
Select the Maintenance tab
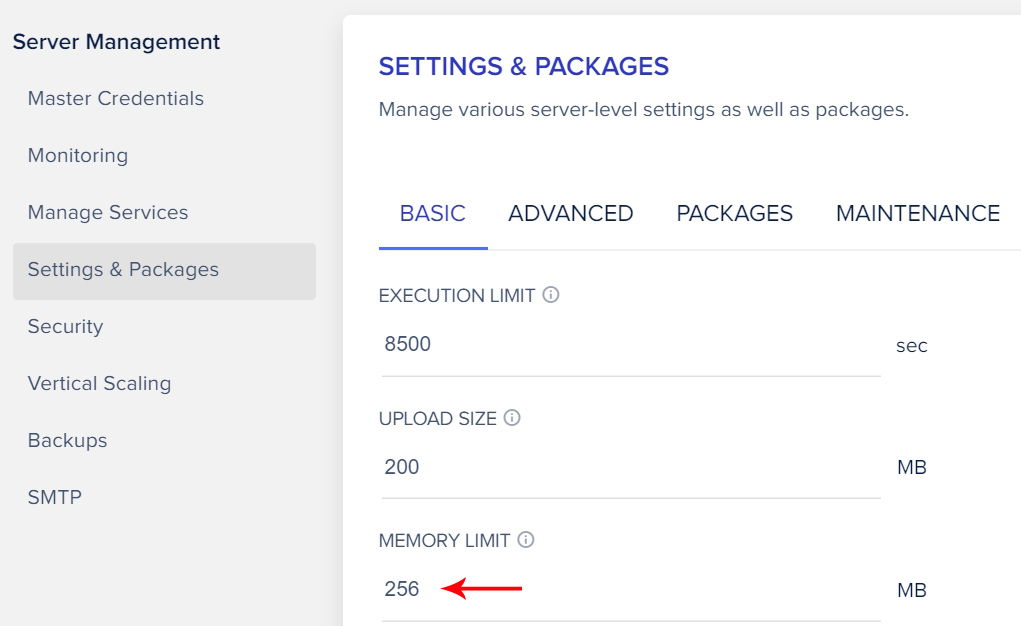(917, 213)
